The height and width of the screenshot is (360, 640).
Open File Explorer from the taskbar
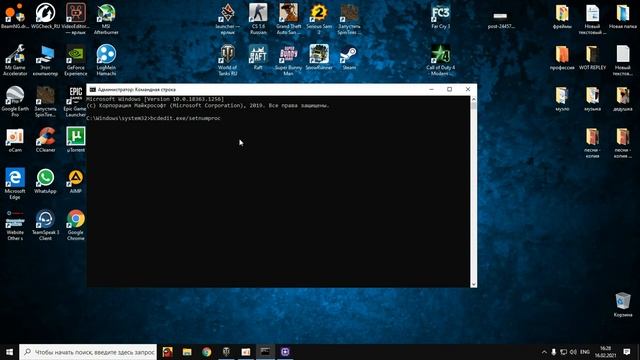click(187, 352)
